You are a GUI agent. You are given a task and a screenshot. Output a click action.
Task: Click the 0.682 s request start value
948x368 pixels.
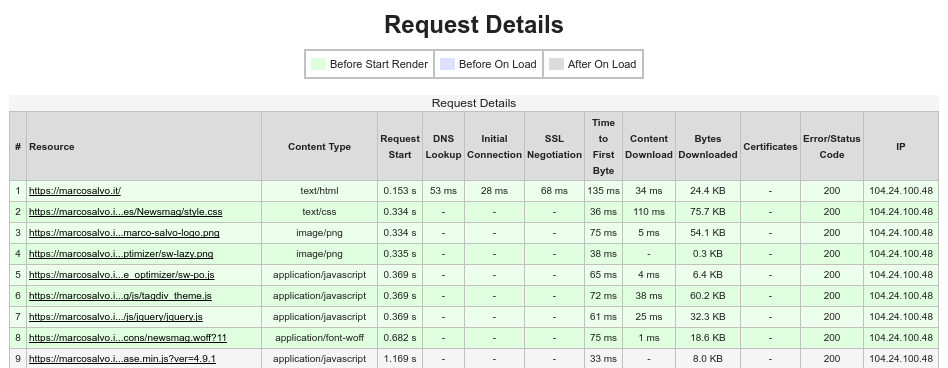coord(400,338)
